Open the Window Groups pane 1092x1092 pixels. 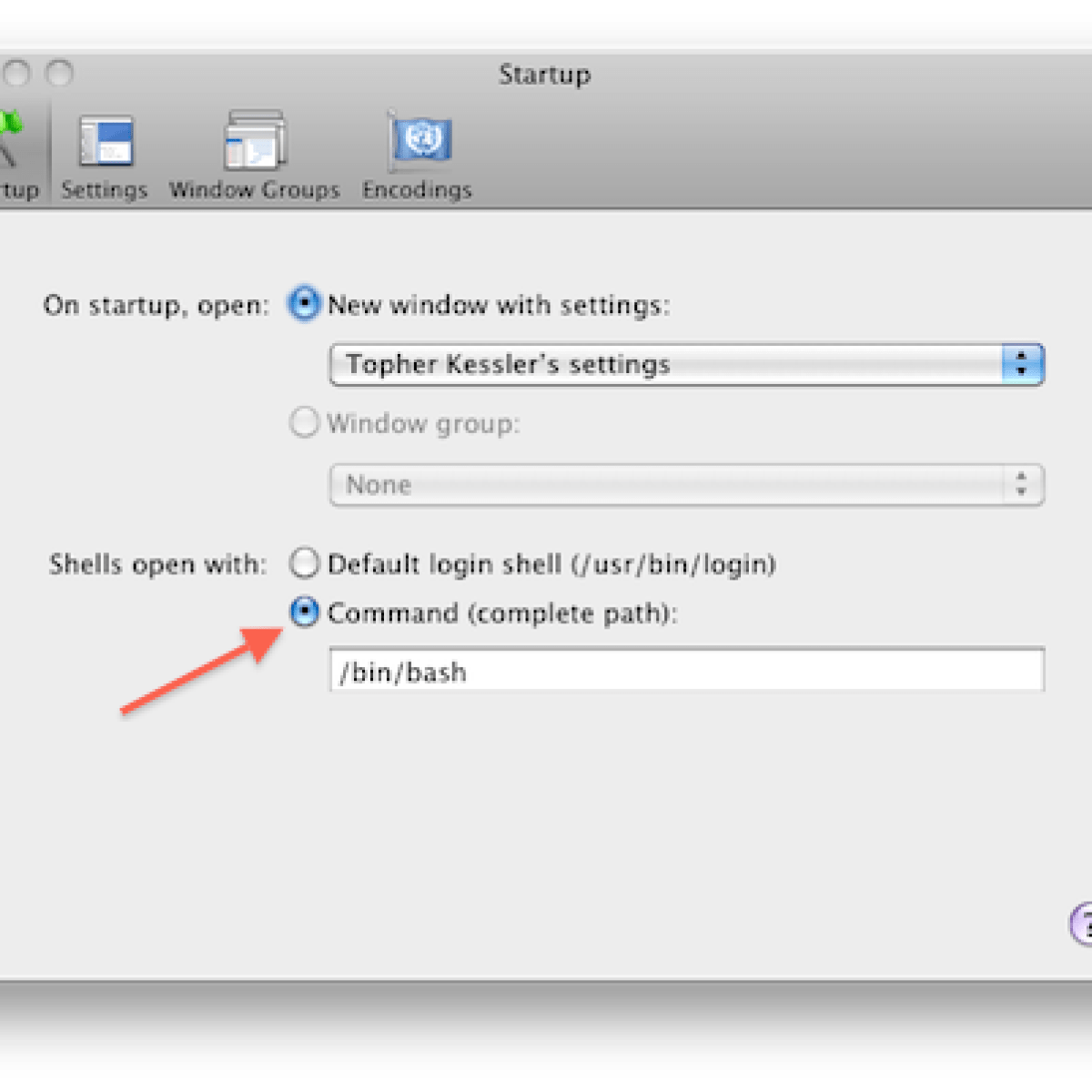point(255,157)
